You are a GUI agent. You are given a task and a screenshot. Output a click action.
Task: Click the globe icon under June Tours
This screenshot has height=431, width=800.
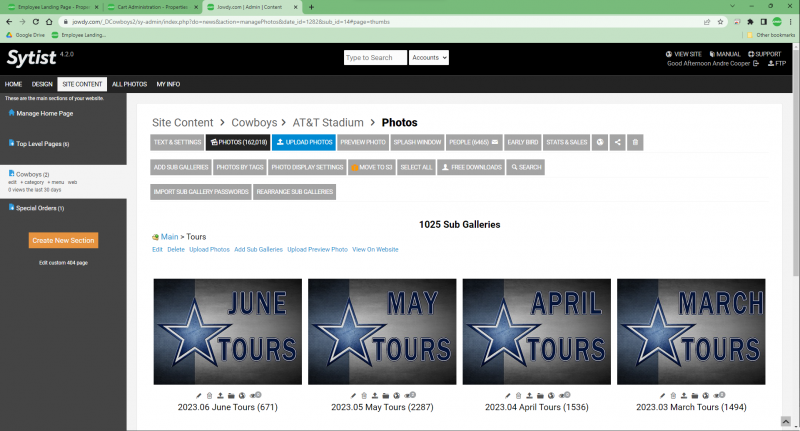coord(242,395)
